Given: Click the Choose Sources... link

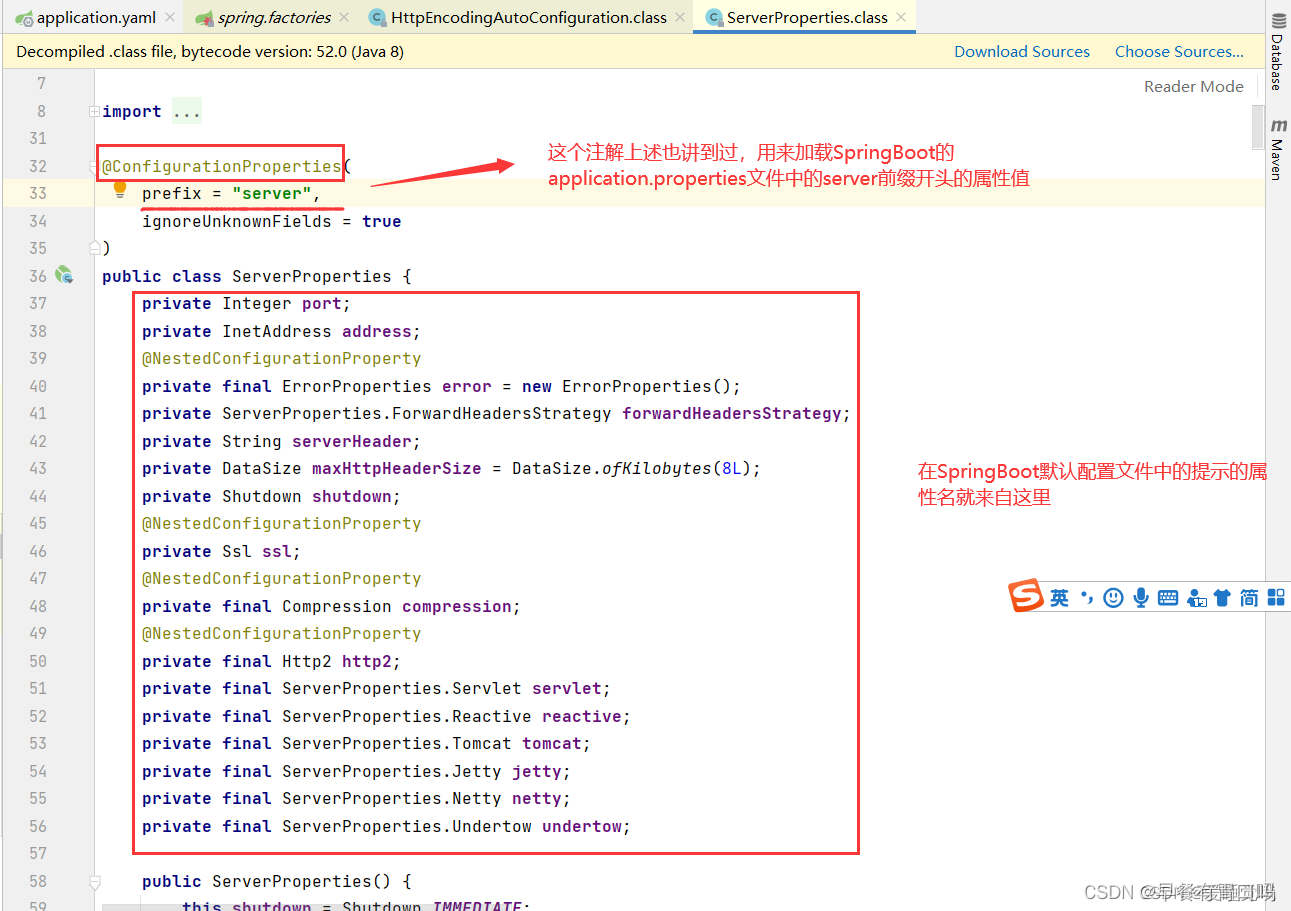Looking at the screenshot, I should 1179,52.
